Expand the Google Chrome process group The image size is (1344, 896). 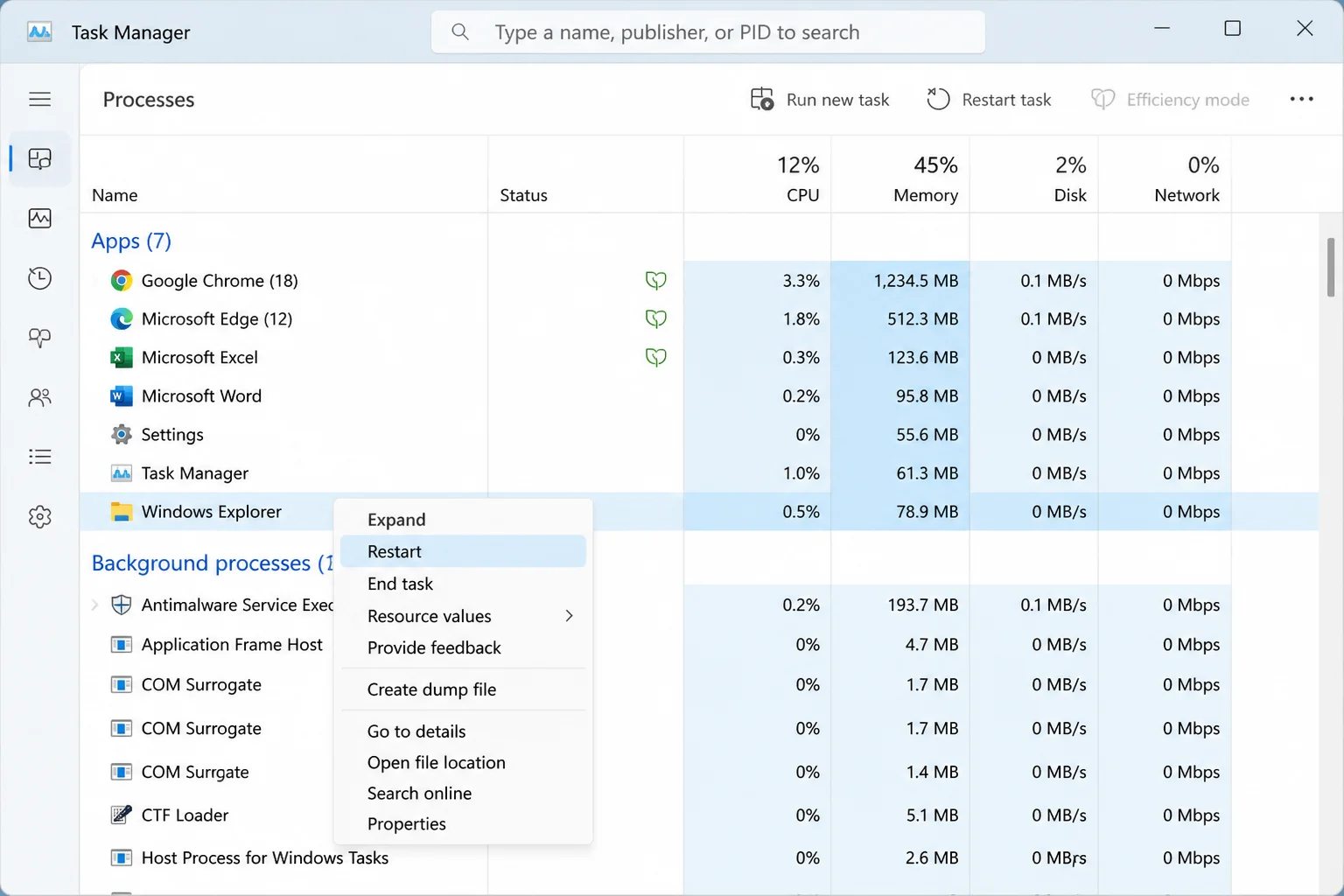click(94, 281)
